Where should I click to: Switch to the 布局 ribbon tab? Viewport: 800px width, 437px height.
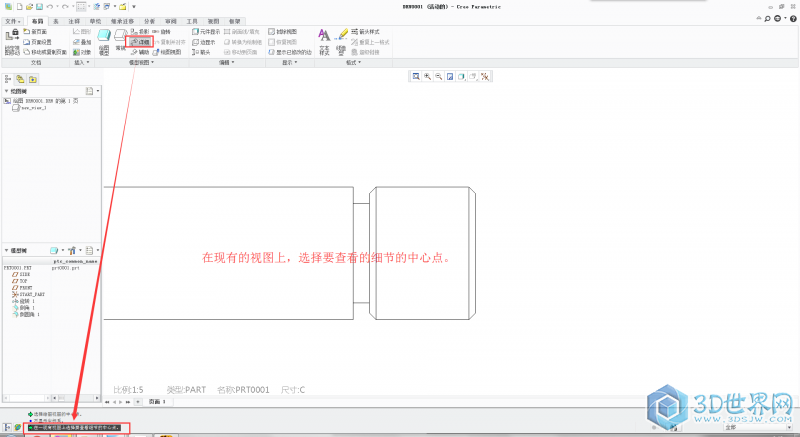click(37, 21)
